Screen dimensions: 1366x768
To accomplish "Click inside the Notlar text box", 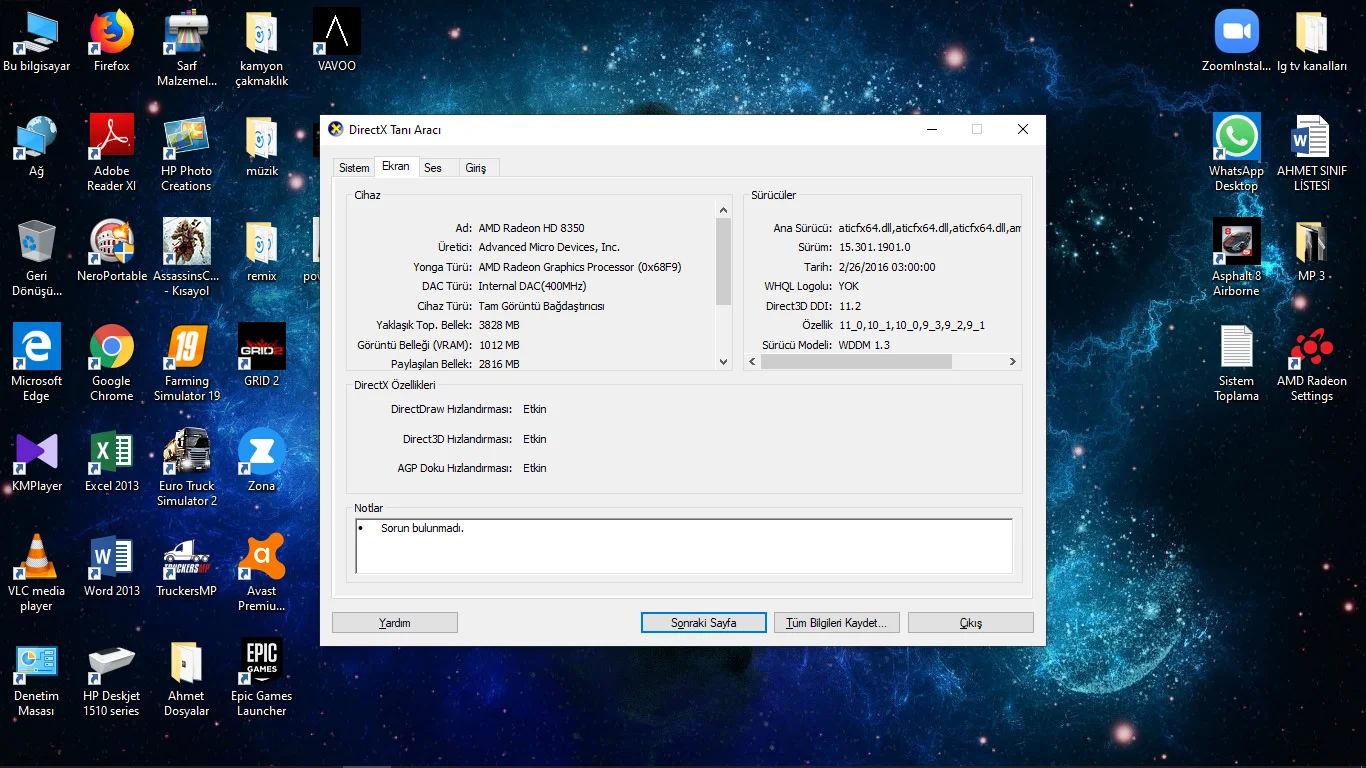I will pyautogui.click(x=684, y=546).
